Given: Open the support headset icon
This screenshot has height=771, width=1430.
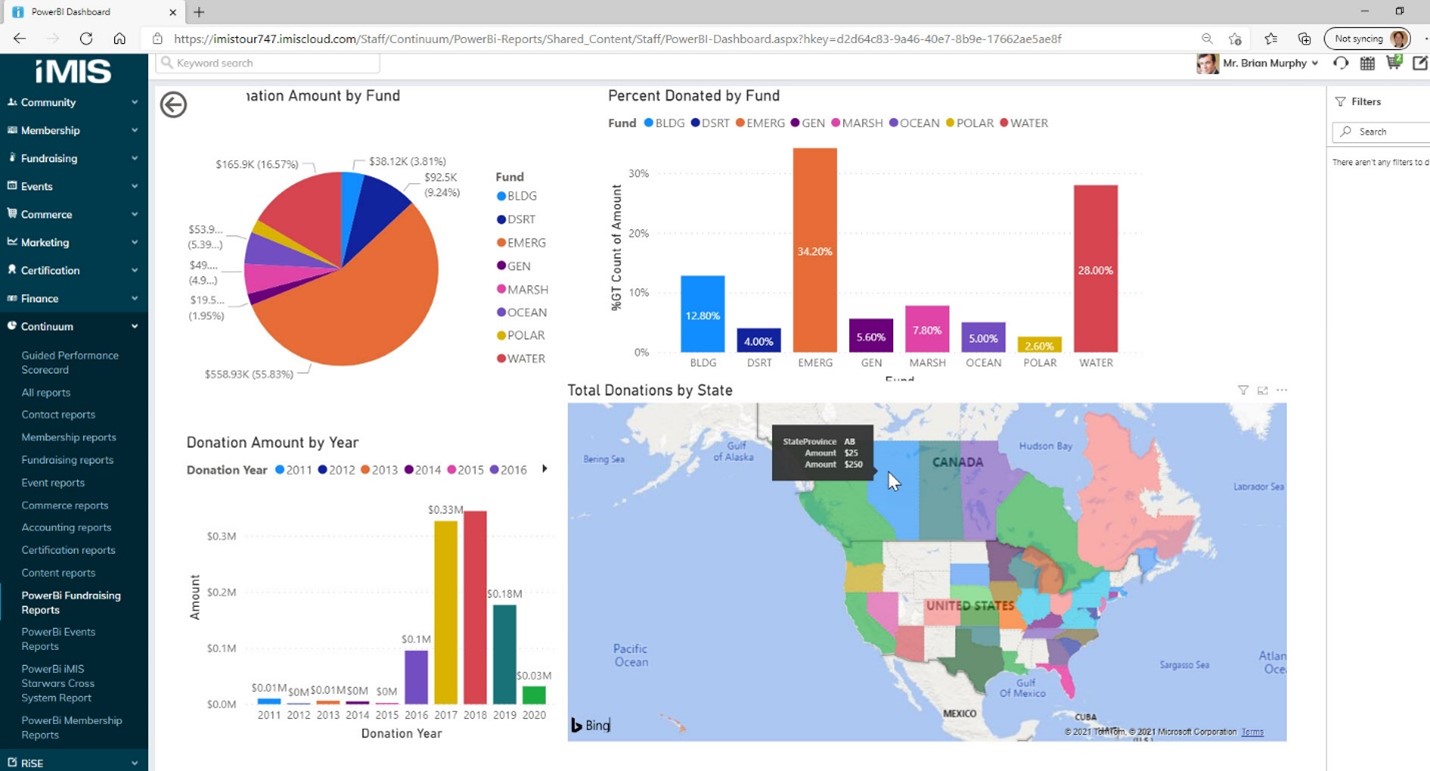Looking at the screenshot, I should point(1340,63).
